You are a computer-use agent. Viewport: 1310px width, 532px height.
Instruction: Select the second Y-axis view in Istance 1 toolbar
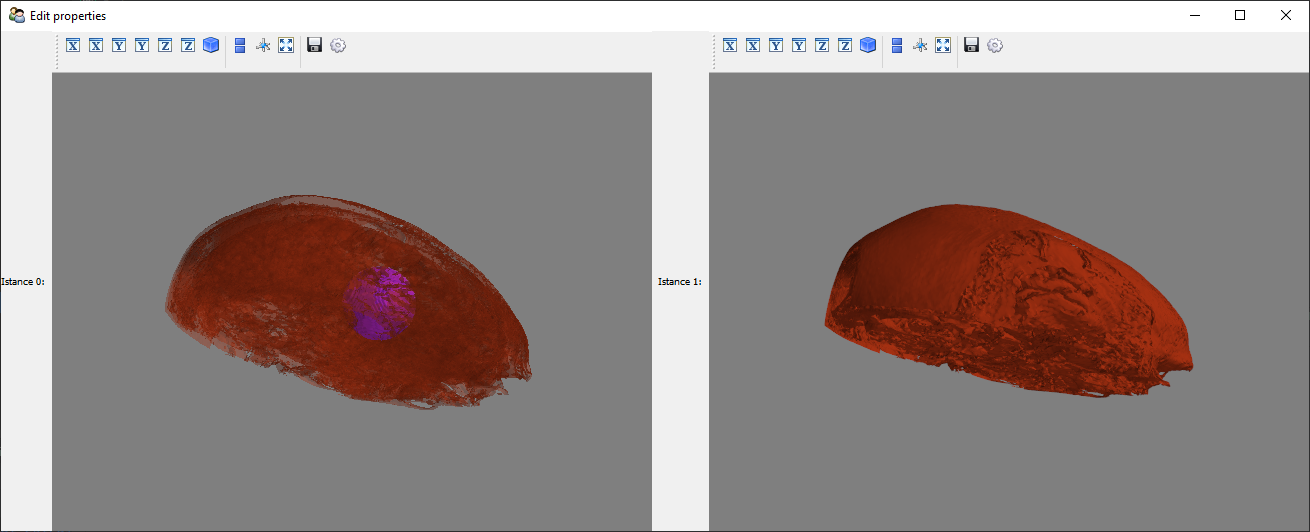pyautogui.click(x=799, y=45)
